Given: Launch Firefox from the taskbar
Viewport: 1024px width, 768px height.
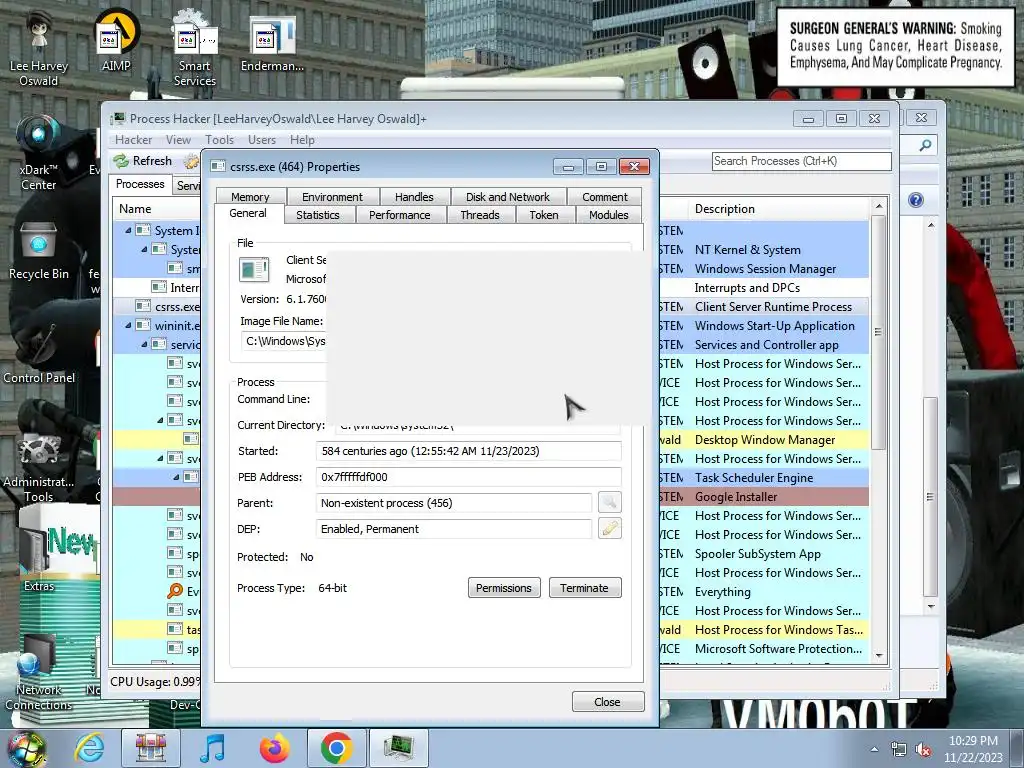Looking at the screenshot, I should click(x=275, y=748).
